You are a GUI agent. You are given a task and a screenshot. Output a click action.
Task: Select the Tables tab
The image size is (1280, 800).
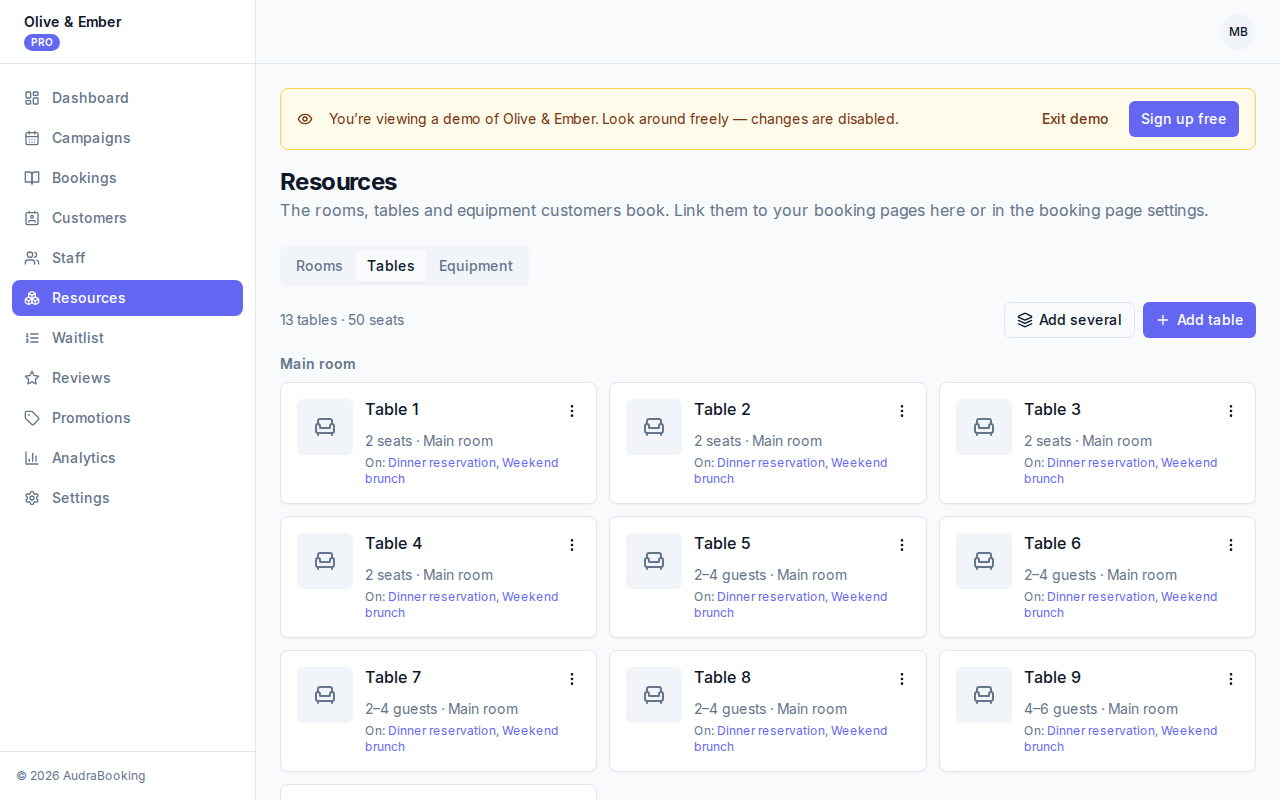point(391,266)
